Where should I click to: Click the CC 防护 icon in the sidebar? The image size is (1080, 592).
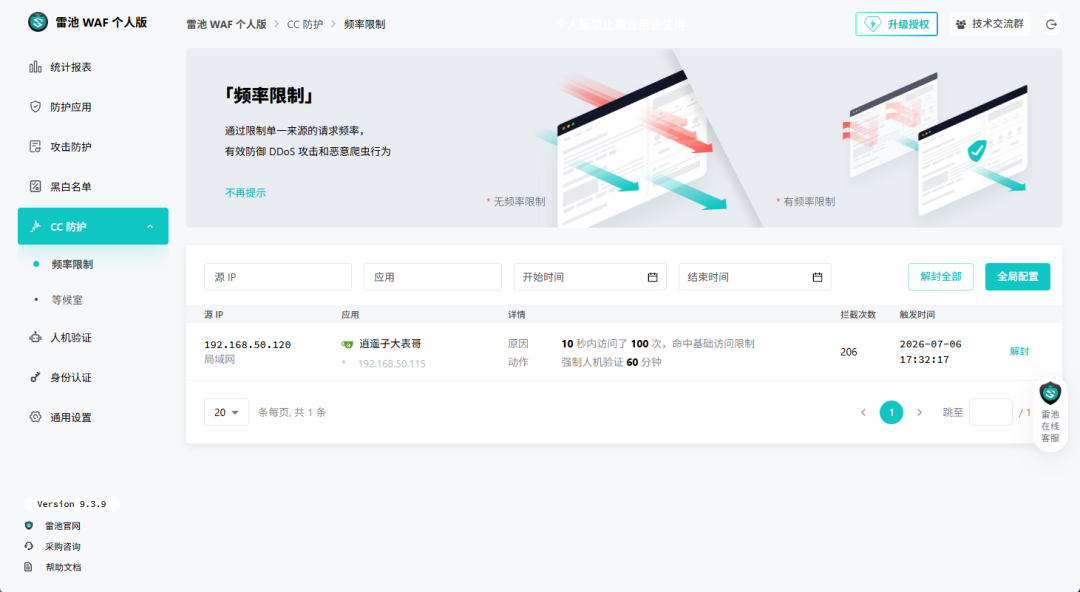coord(35,227)
